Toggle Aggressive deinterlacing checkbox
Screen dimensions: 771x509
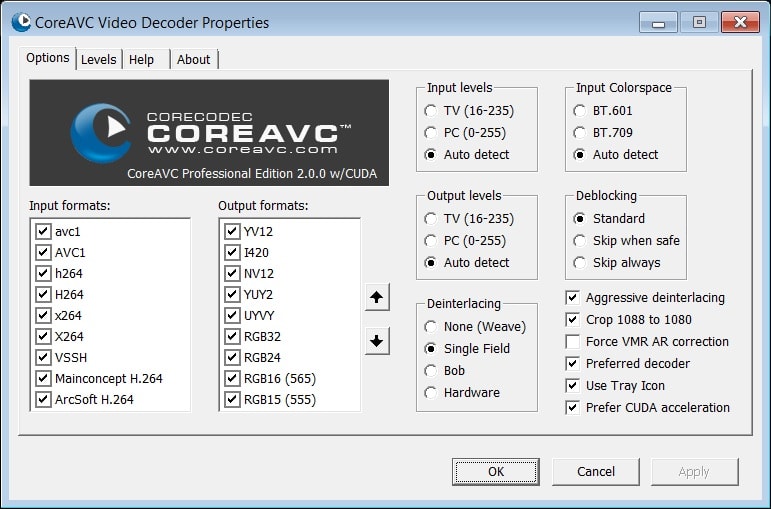tap(573, 297)
